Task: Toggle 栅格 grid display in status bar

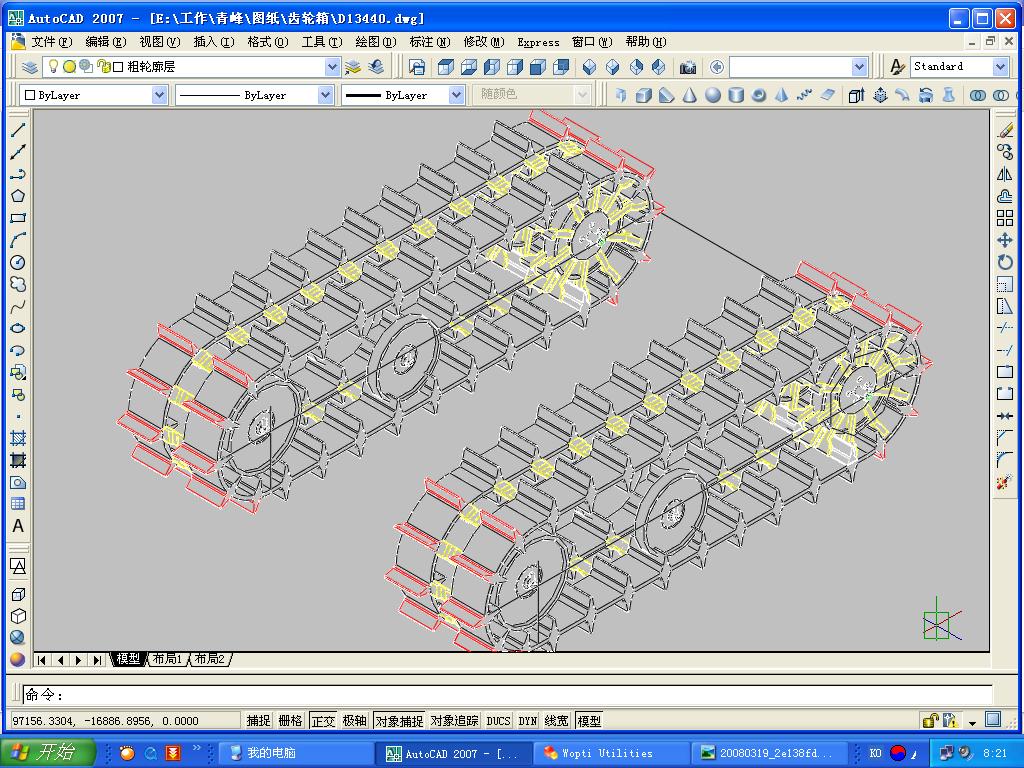Action: [290, 721]
